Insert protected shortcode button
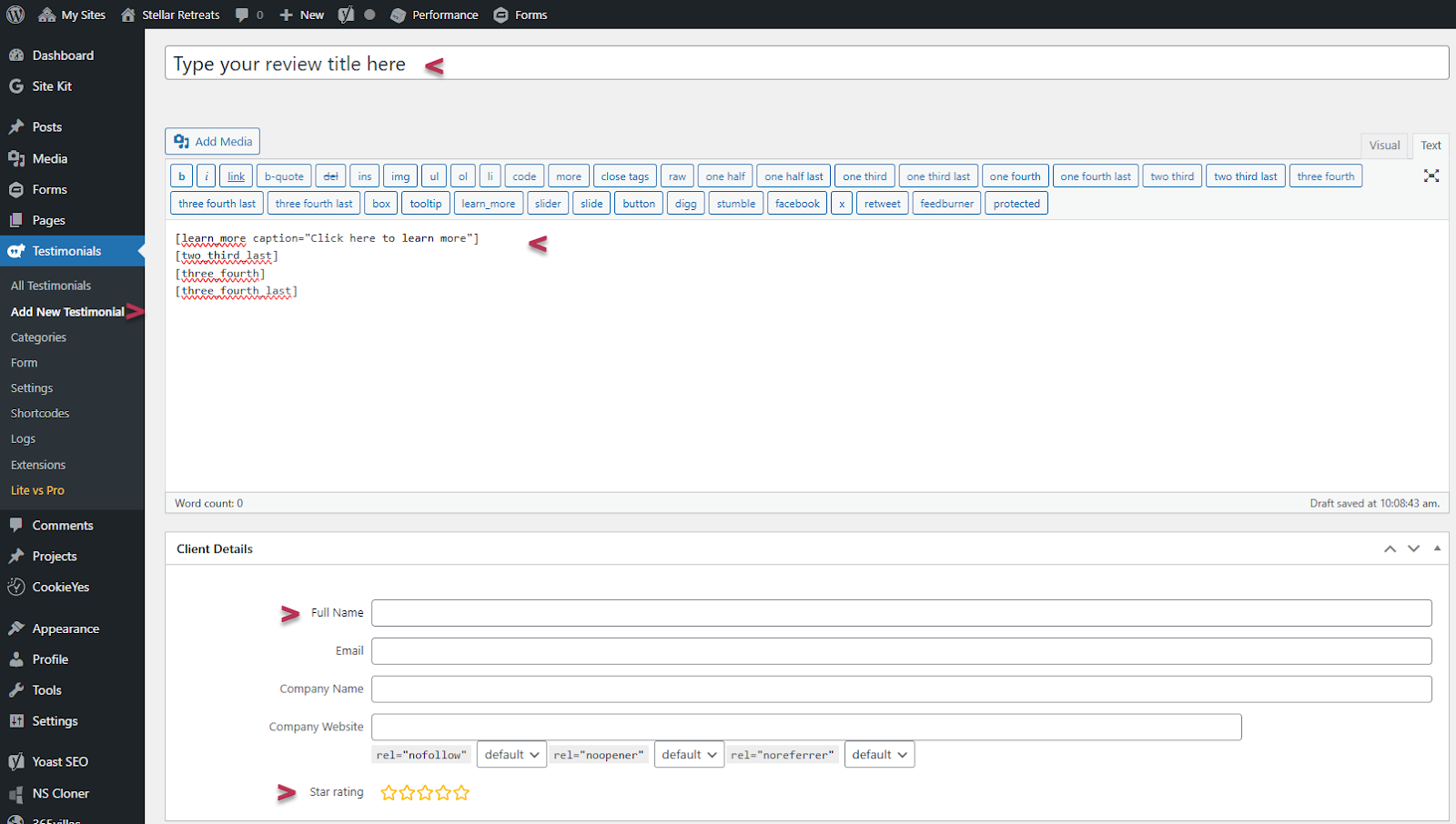 tap(1016, 204)
